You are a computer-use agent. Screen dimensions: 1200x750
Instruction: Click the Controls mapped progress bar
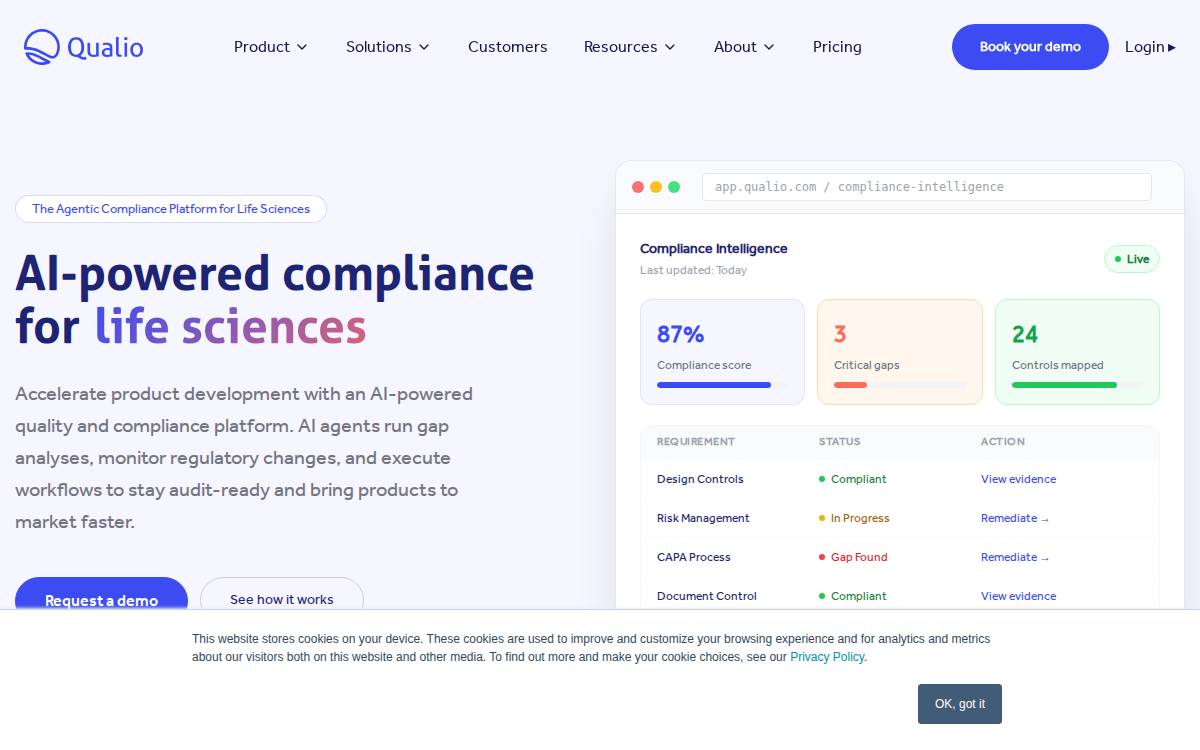[x=1077, y=385]
